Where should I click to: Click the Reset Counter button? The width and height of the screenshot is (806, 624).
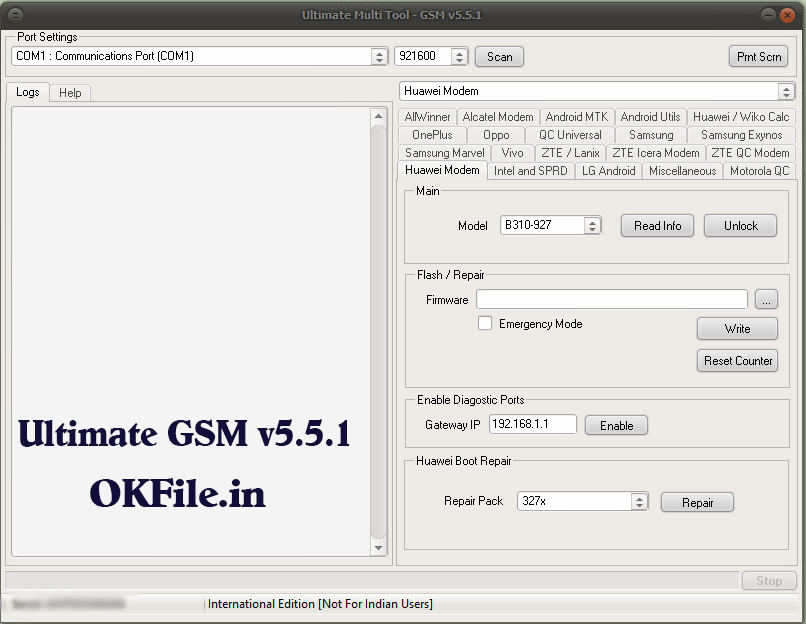[737, 361]
